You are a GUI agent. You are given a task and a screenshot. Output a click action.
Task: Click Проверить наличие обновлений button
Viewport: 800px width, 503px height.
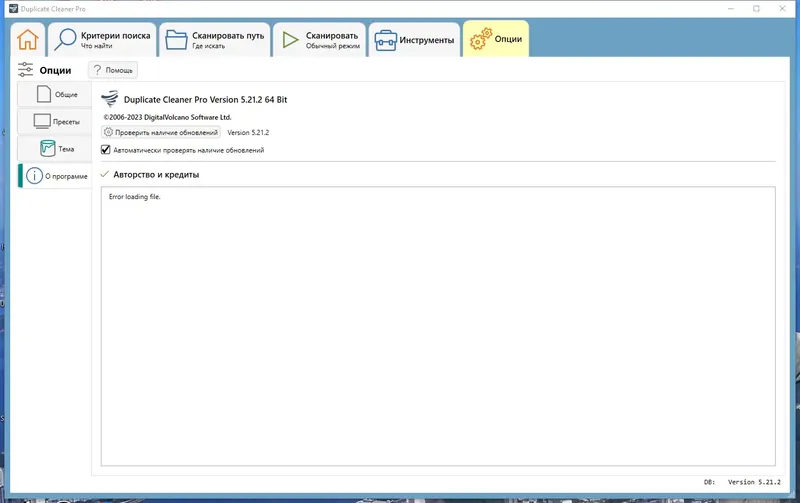point(161,132)
